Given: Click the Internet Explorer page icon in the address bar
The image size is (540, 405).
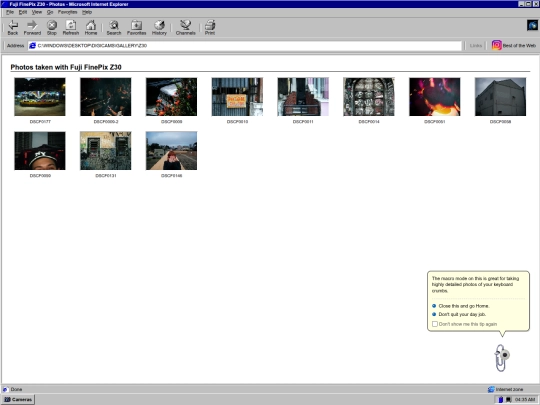Looking at the screenshot, I should (32, 45).
